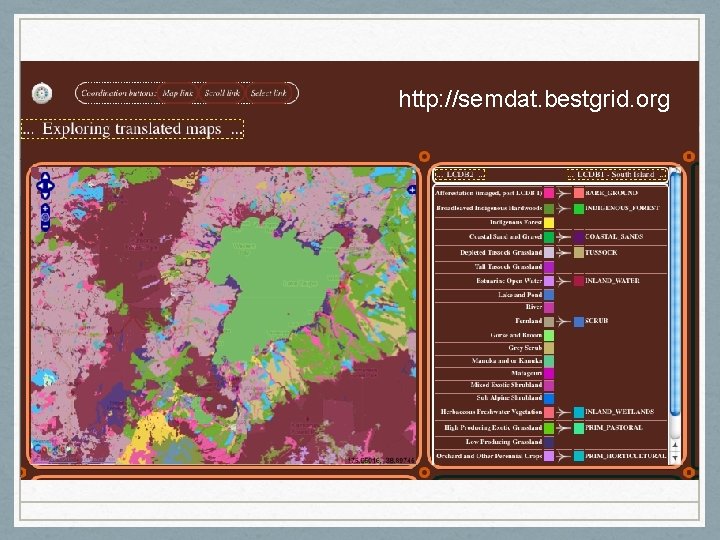Click the legend scrollbar thumb

point(675,294)
